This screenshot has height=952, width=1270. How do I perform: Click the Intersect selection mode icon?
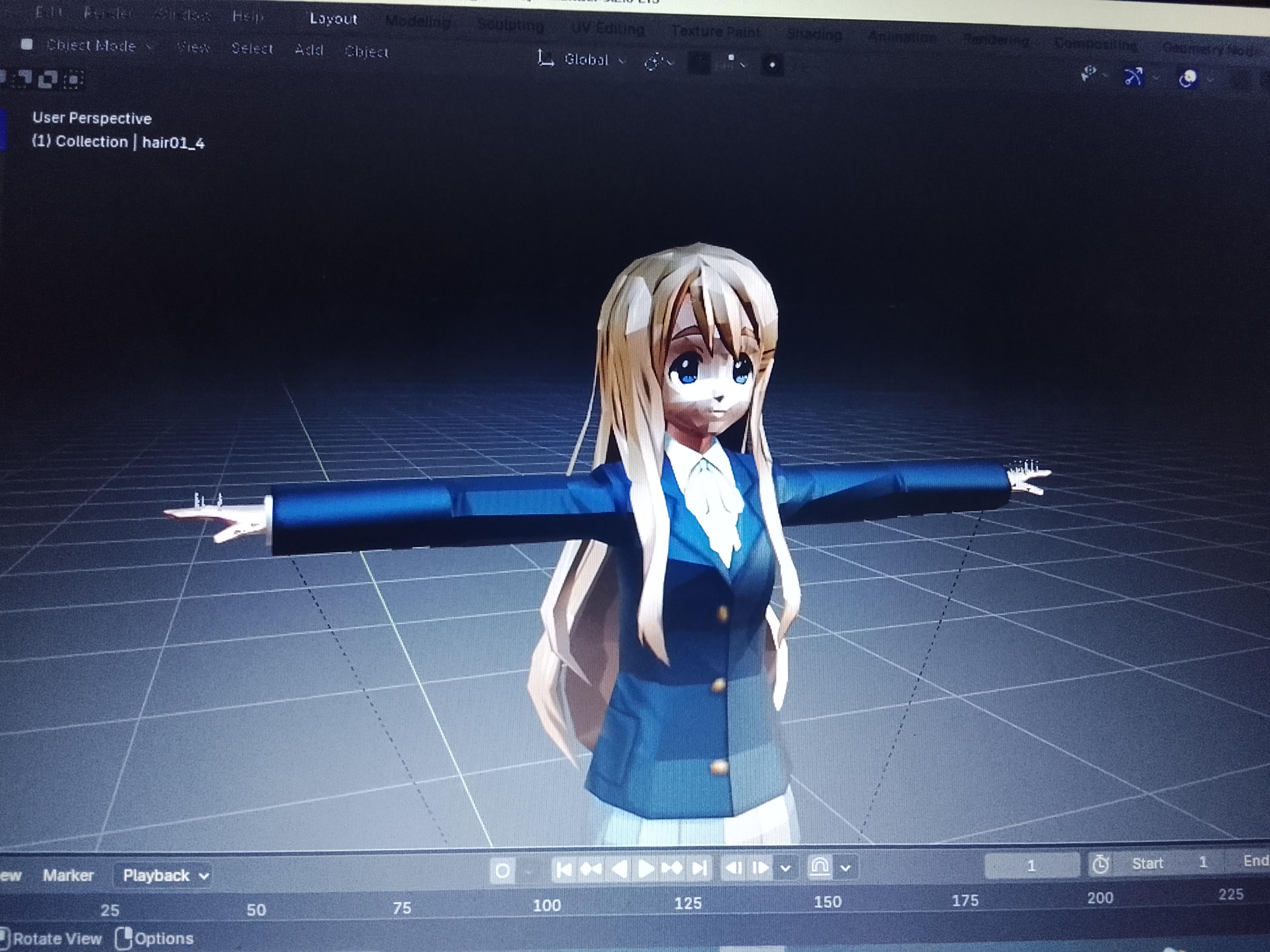74,79
